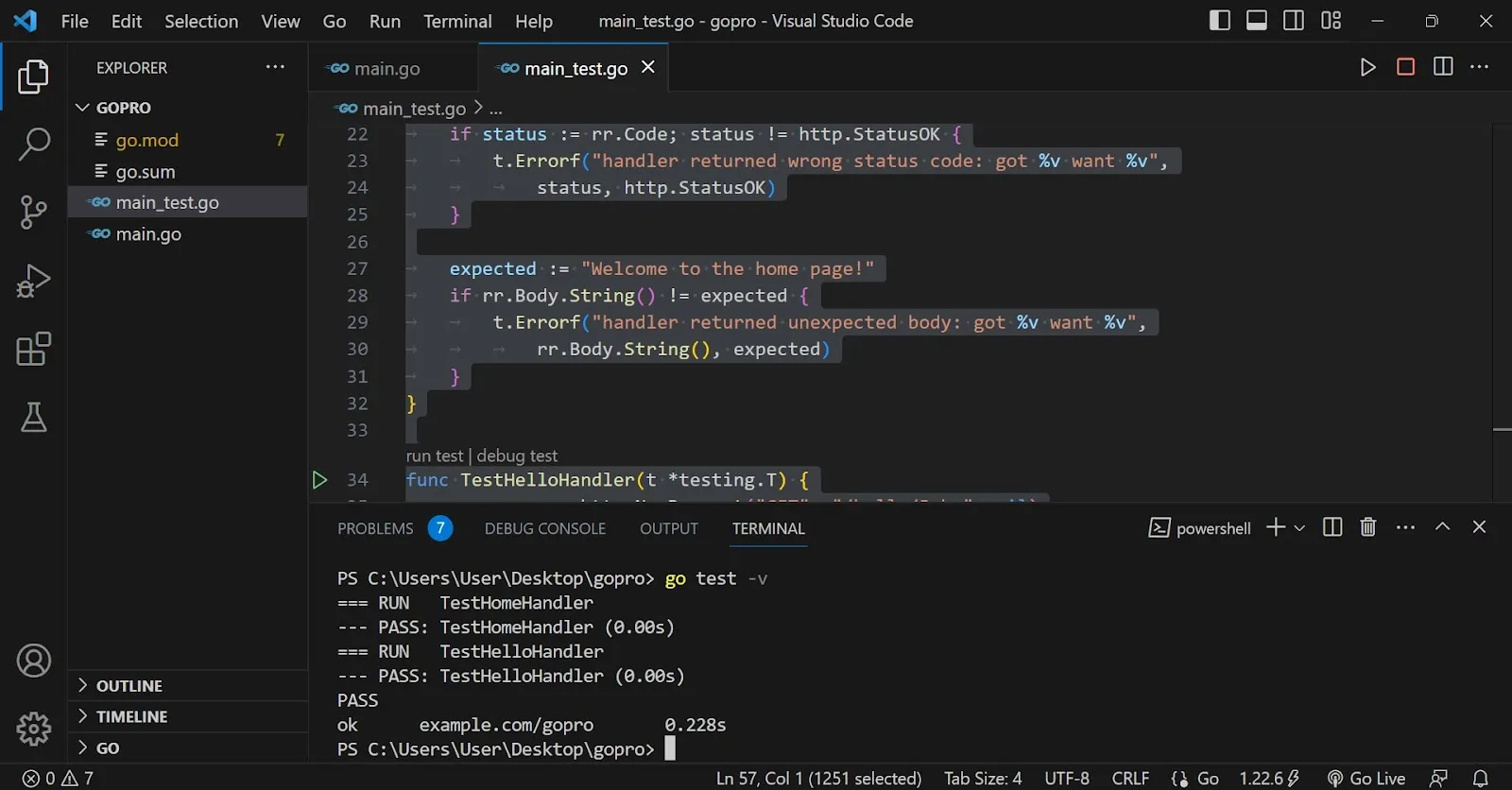Open the Explorer view in activity bar
The width and height of the screenshot is (1512, 790).
click(x=34, y=77)
